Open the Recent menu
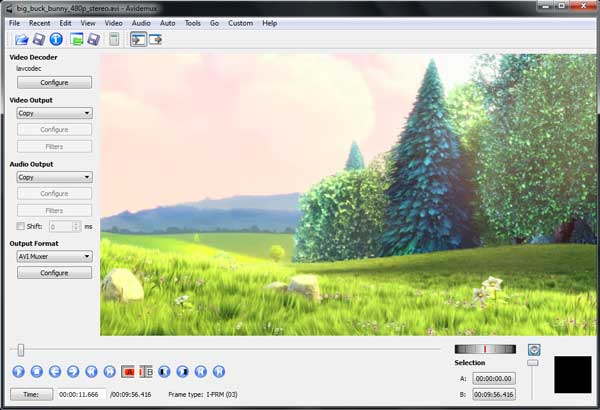This screenshot has width=600, height=410. (39, 23)
